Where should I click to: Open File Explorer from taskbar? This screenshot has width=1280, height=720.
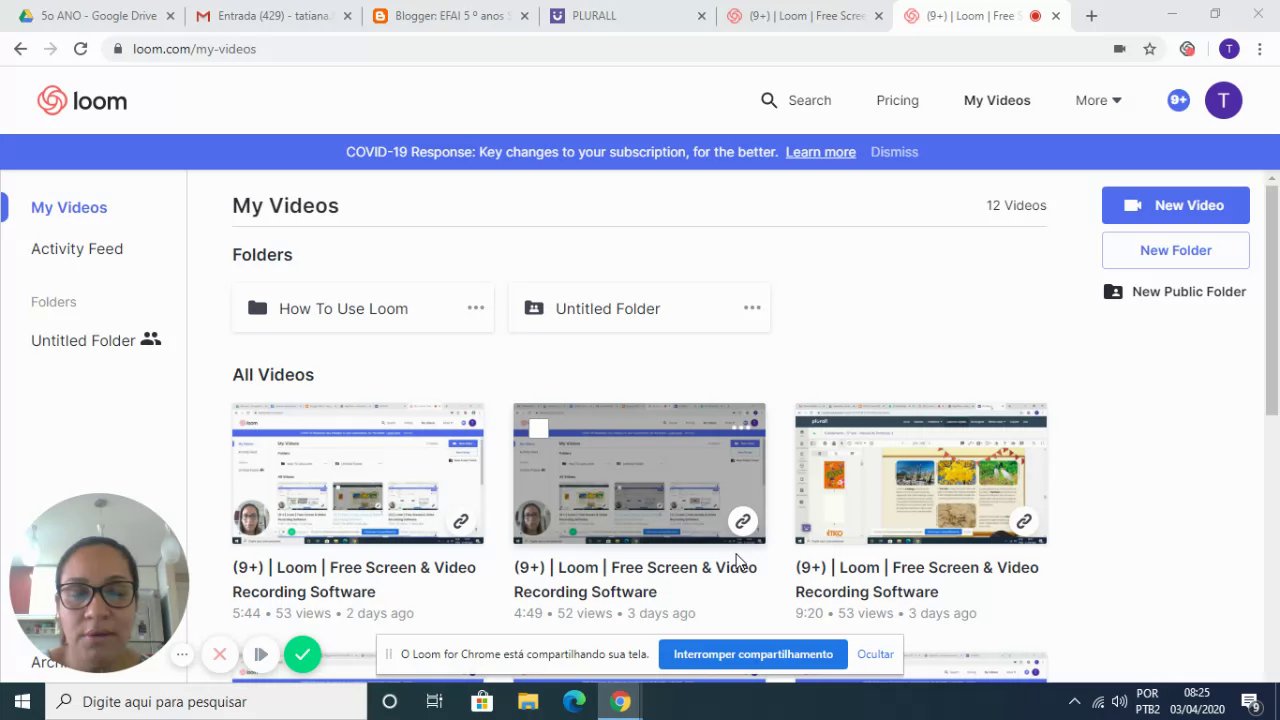pyautogui.click(x=528, y=701)
